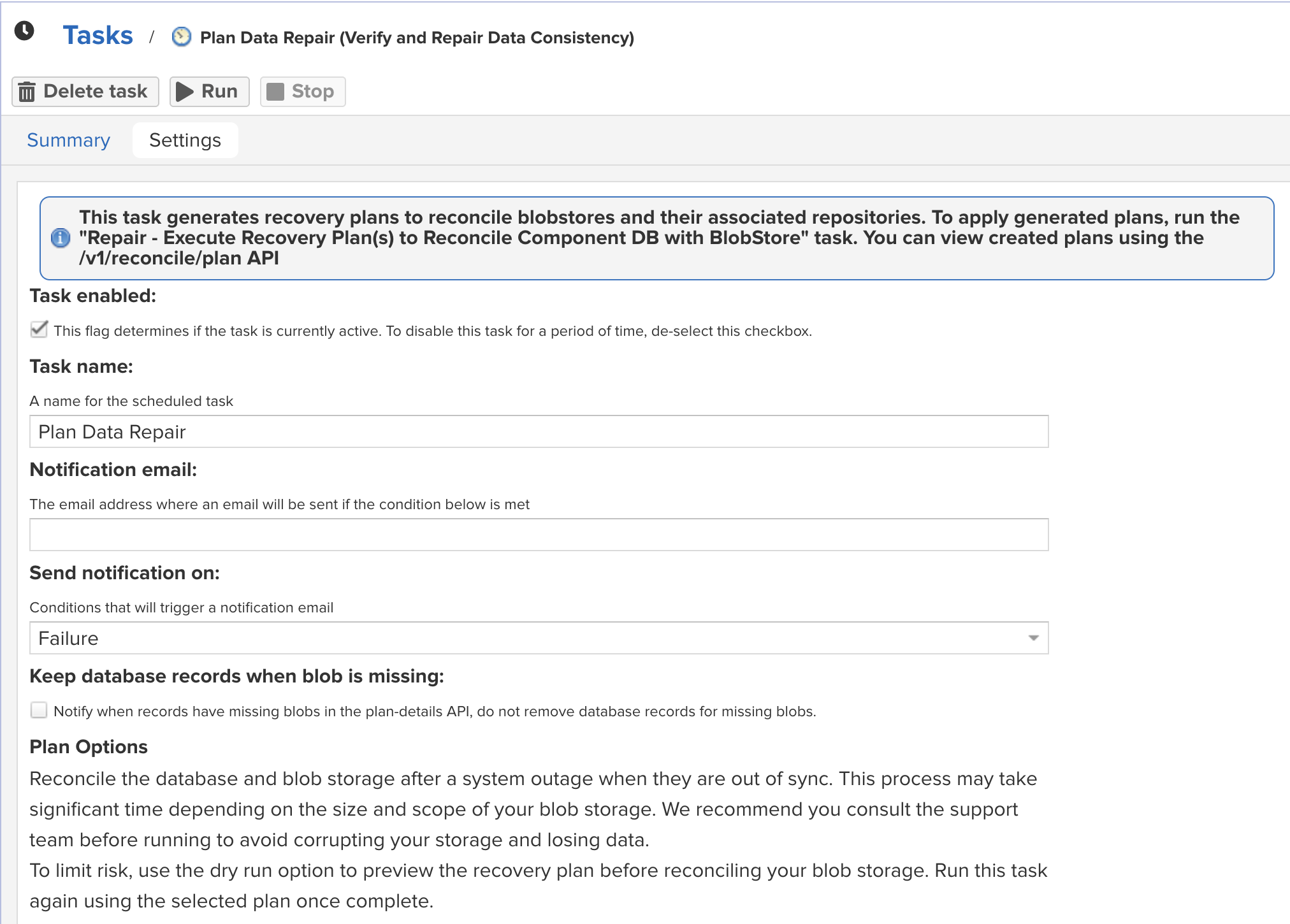The image size is (1290, 924).
Task: Click the trash can icon on Delete task
Action: (27, 92)
